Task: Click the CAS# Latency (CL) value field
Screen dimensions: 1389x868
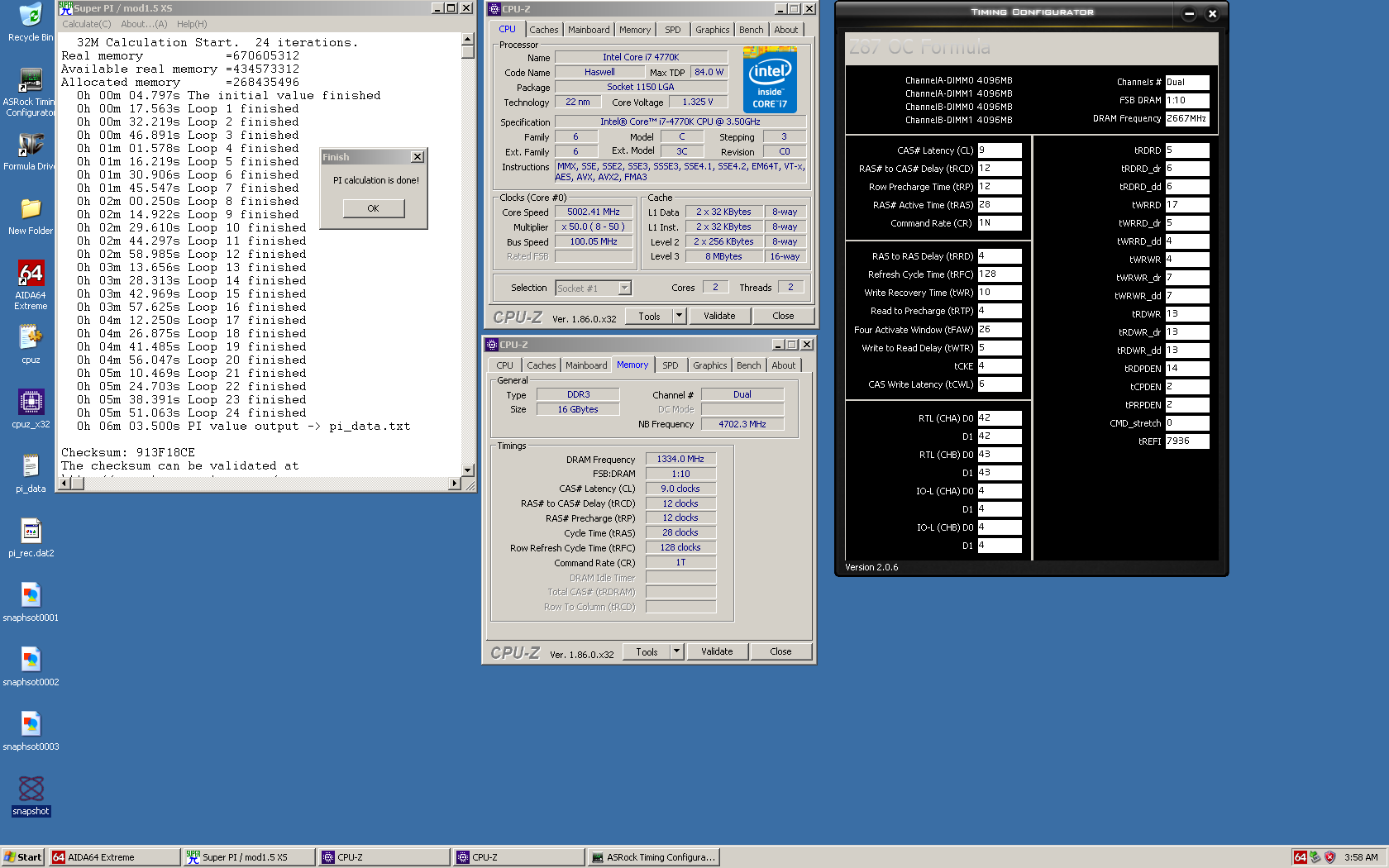Action: (1000, 150)
